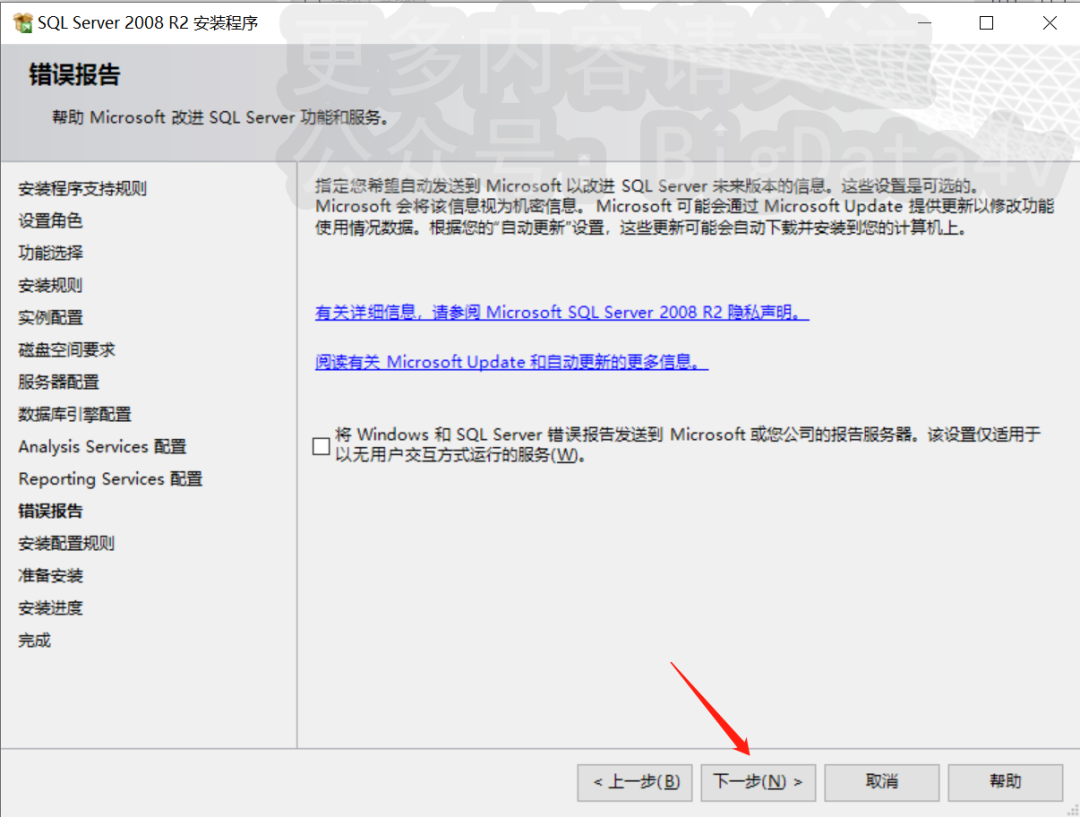Select 安装配置规则 step in sidebar
The width and height of the screenshot is (1080, 817).
coord(66,544)
